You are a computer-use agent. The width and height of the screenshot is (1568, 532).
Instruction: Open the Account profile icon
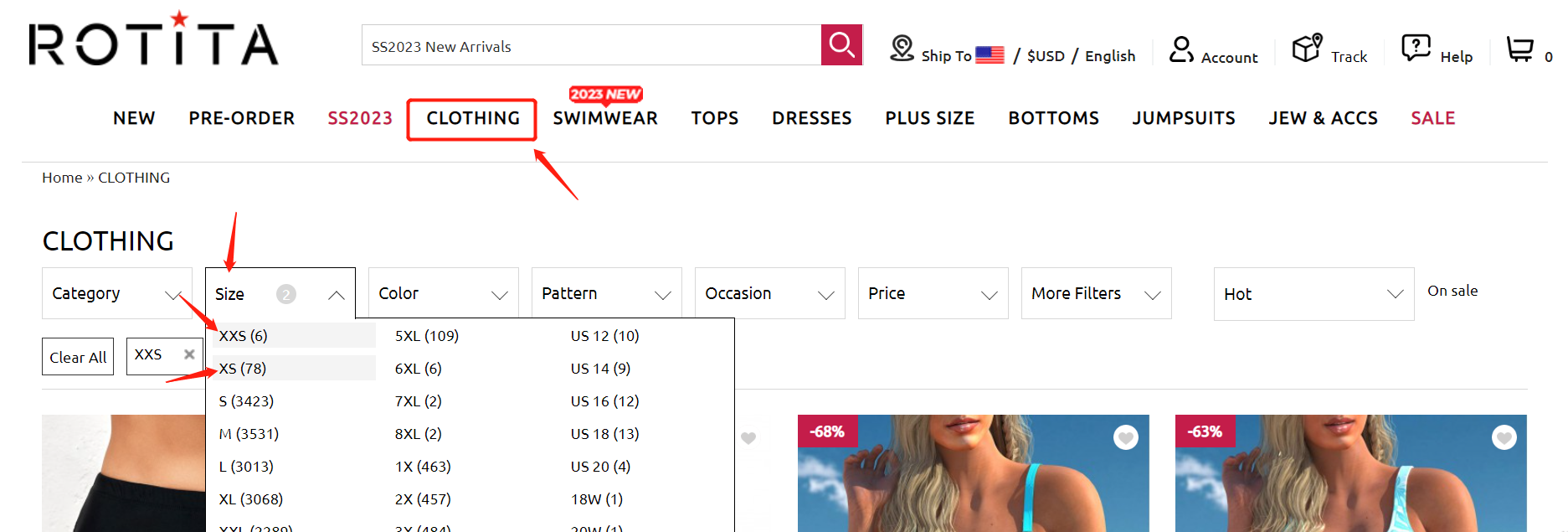1181,49
